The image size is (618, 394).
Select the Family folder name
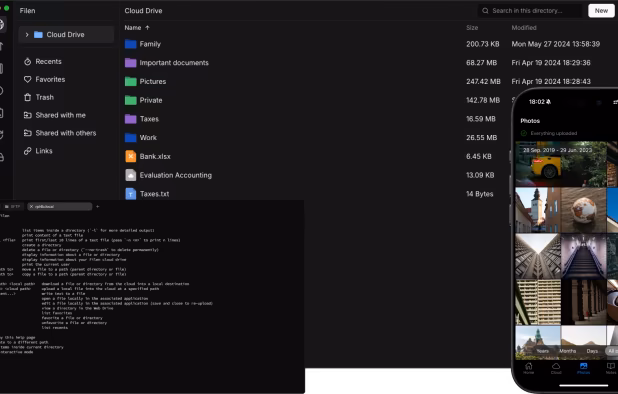(150, 44)
